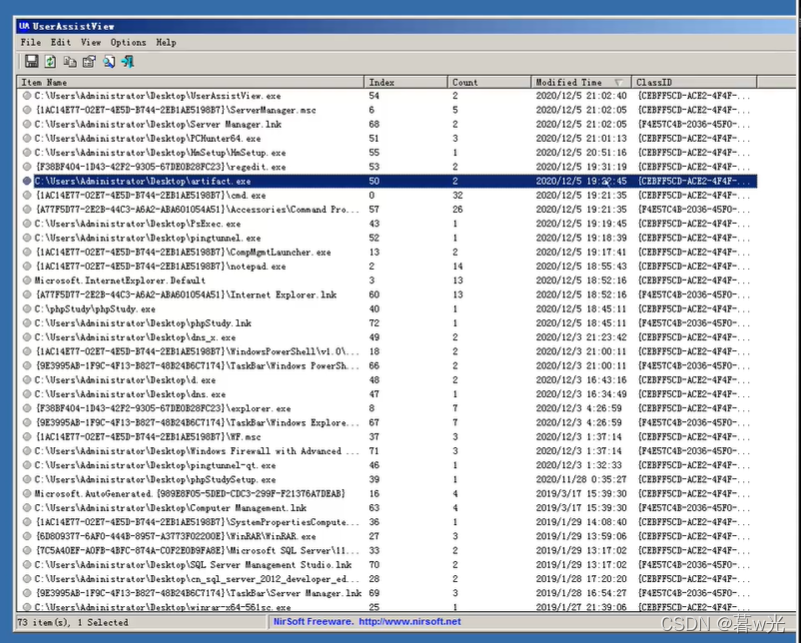Click the circle icon beside regedit.exe row
The width and height of the screenshot is (801, 643).
27,167
